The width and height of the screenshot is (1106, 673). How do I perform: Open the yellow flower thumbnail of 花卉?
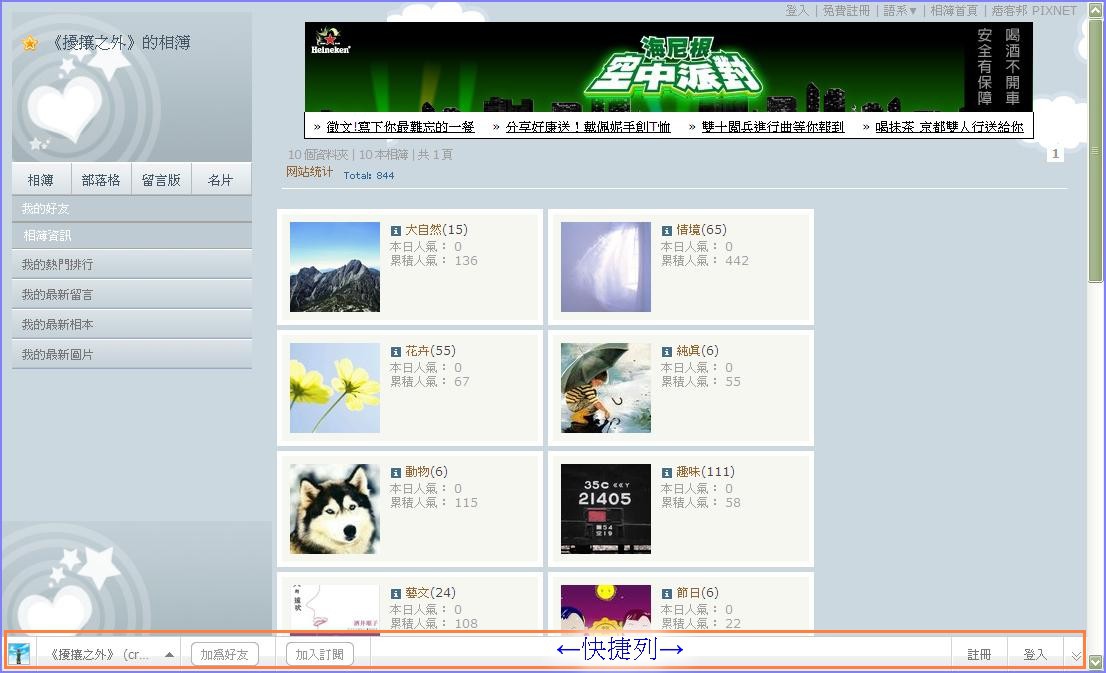335,388
